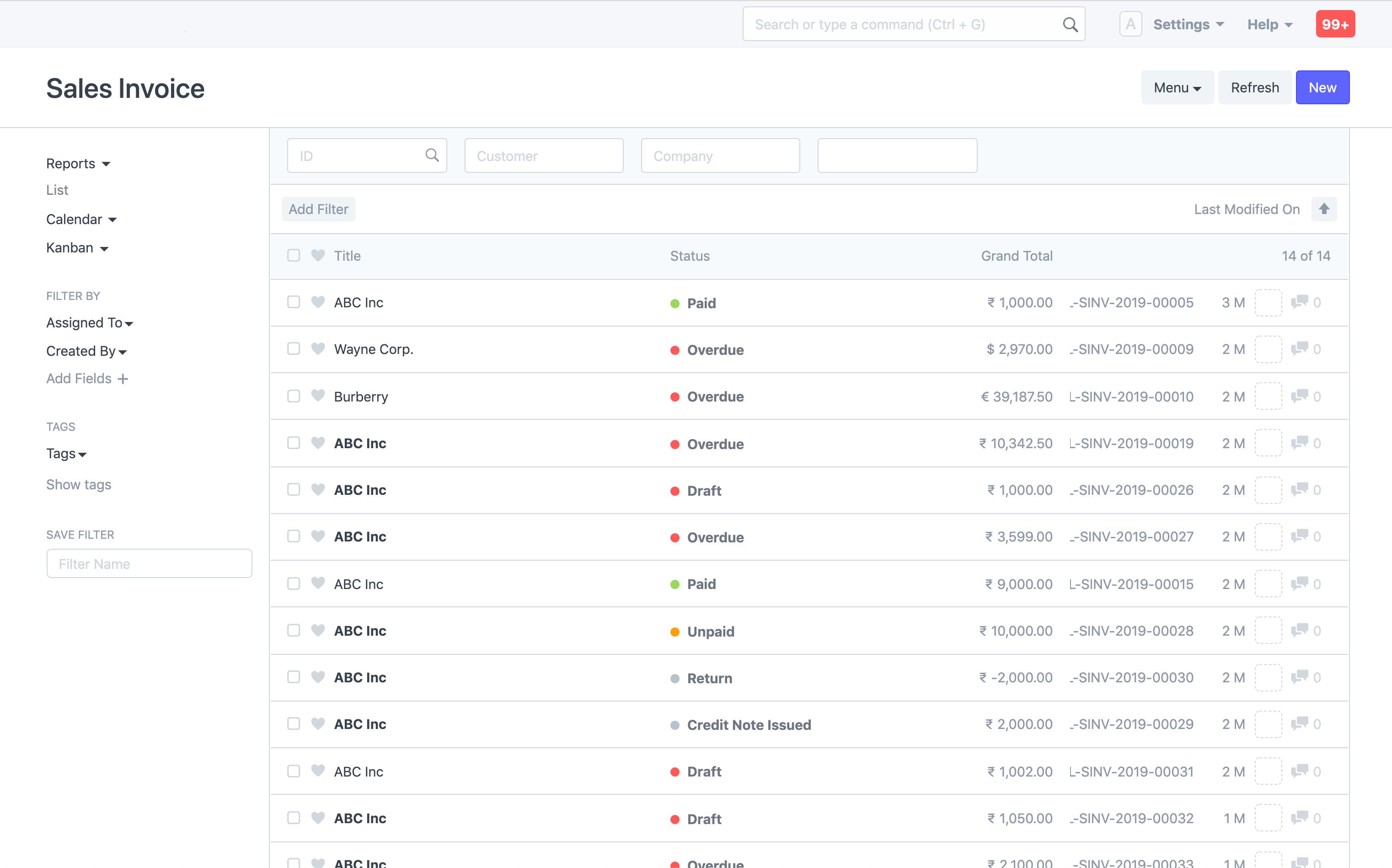This screenshot has height=868, width=1392.
Task: Open the 99+ notifications badge
Action: click(1334, 24)
